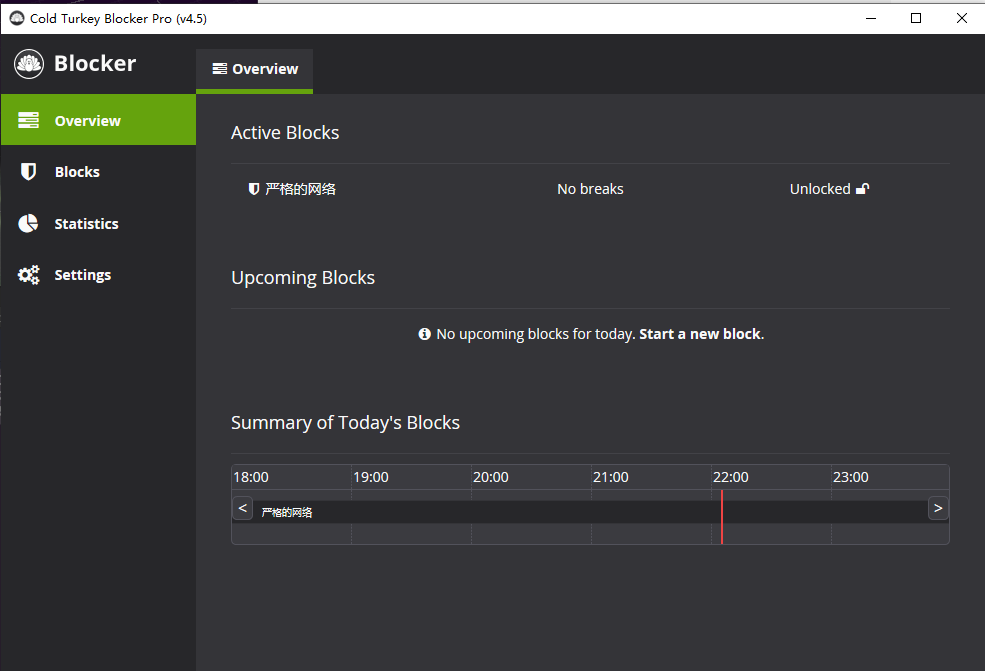The height and width of the screenshot is (671, 985).
Task: Open the Statistics page
Action: pyautogui.click(x=99, y=224)
